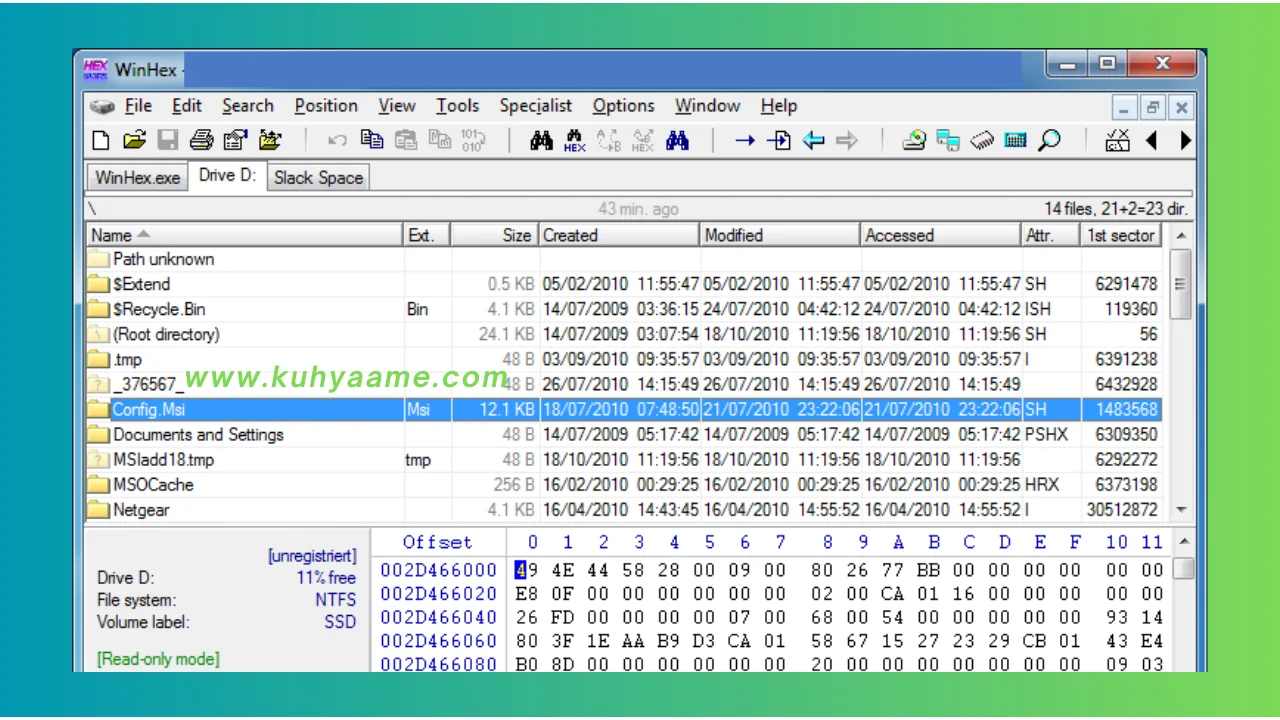
Task: Click the black right triangle icon
Action: [x=1186, y=141]
